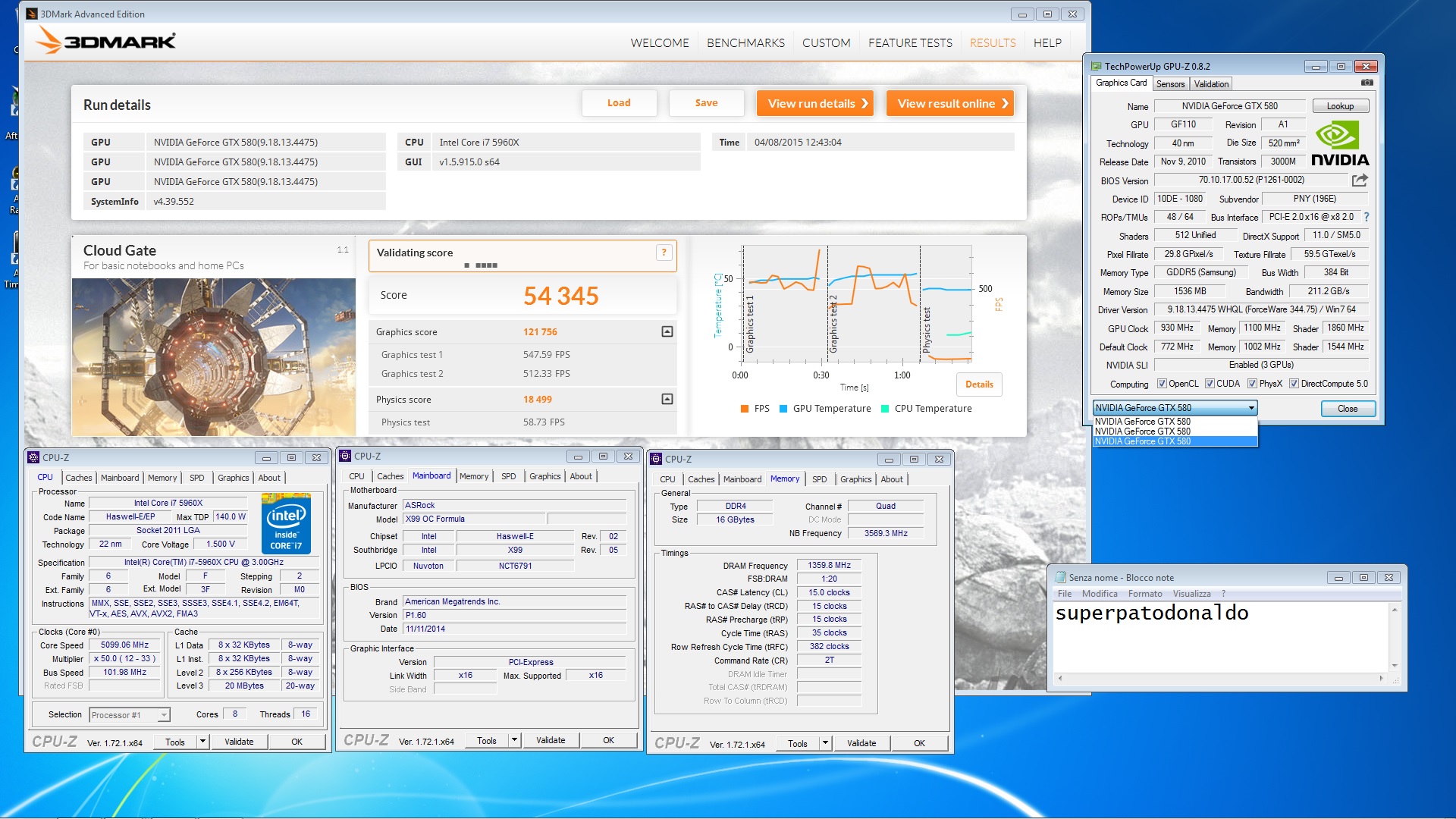This screenshot has height=819, width=1456.
Task: Click the CPU-Z Mainboard window title icon
Action: pyautogui.click(x=346, y=456)
